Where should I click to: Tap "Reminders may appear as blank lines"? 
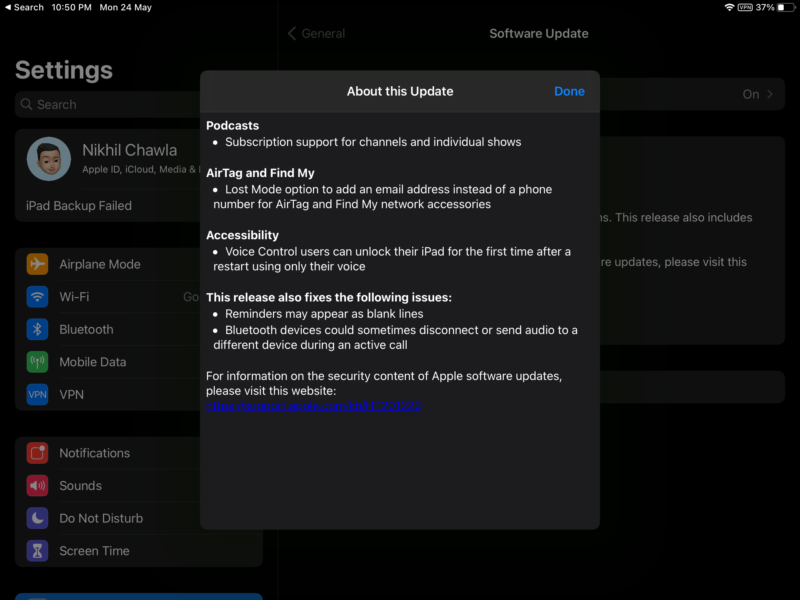click(x=324, y=314)
